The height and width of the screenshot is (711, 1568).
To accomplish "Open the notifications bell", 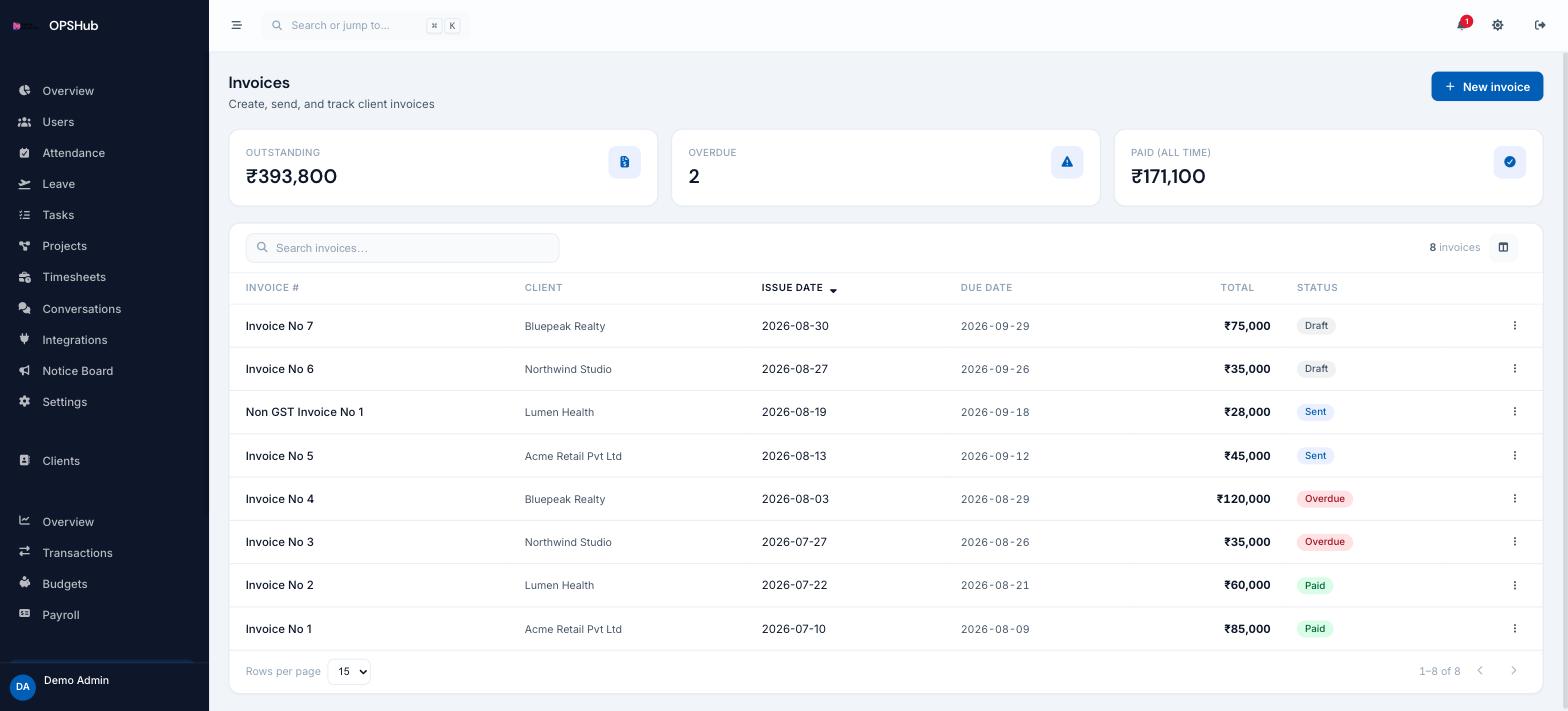I will pyautogui.click(x=1462, y=25).
